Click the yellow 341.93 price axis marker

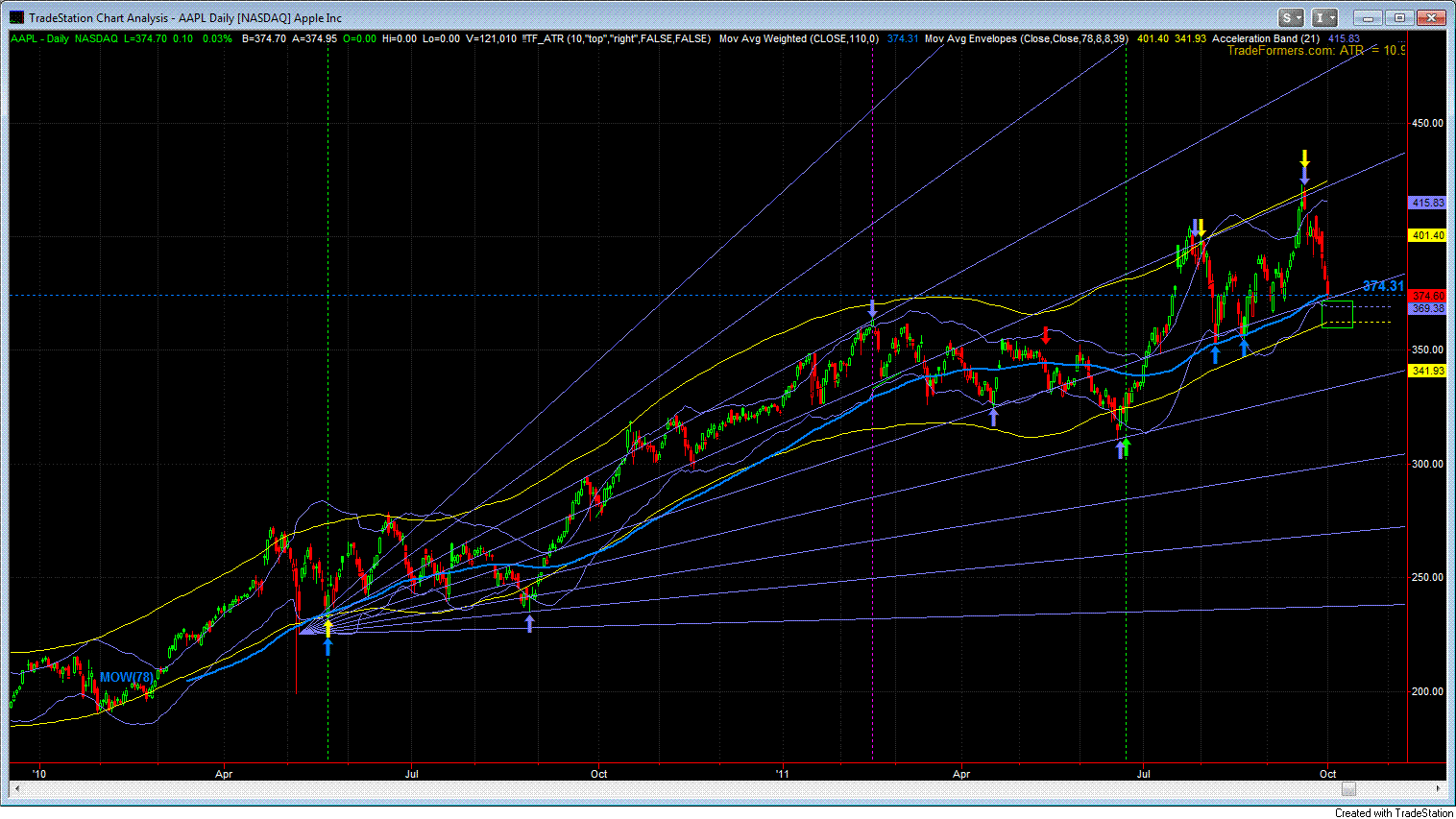[x=1427, y=371]
